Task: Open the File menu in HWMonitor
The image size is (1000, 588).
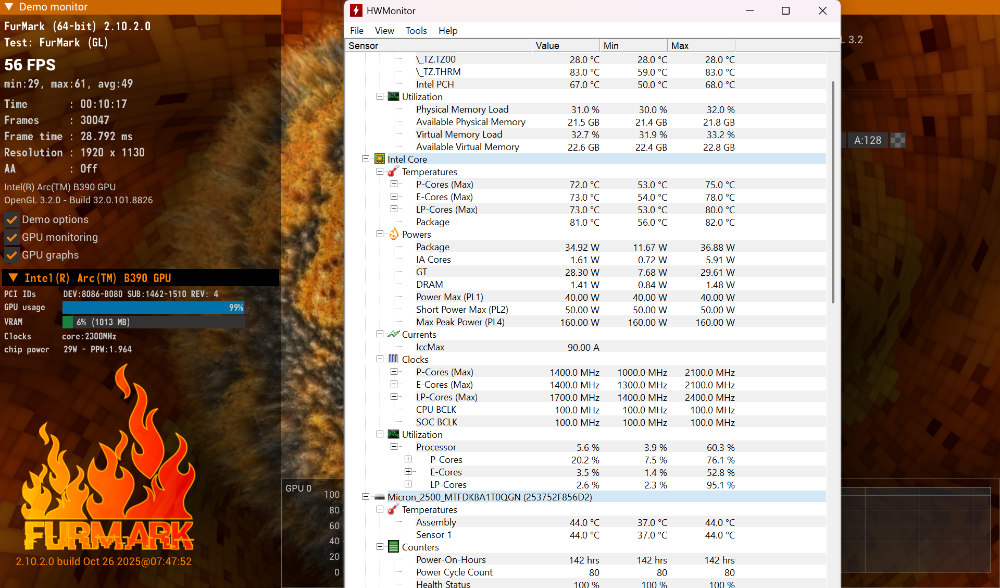Action: pyautogui.click(x=357, y=31)
